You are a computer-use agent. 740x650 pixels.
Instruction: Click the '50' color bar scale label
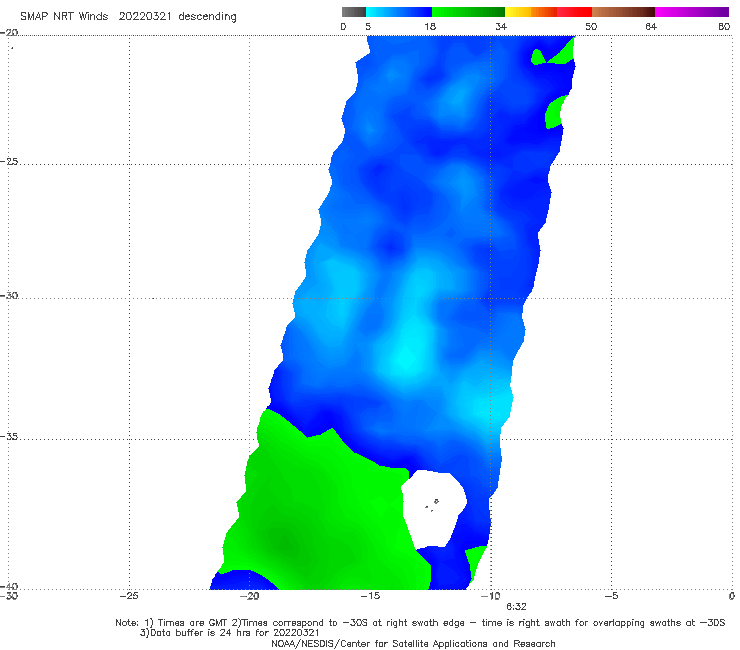[591, 26]
